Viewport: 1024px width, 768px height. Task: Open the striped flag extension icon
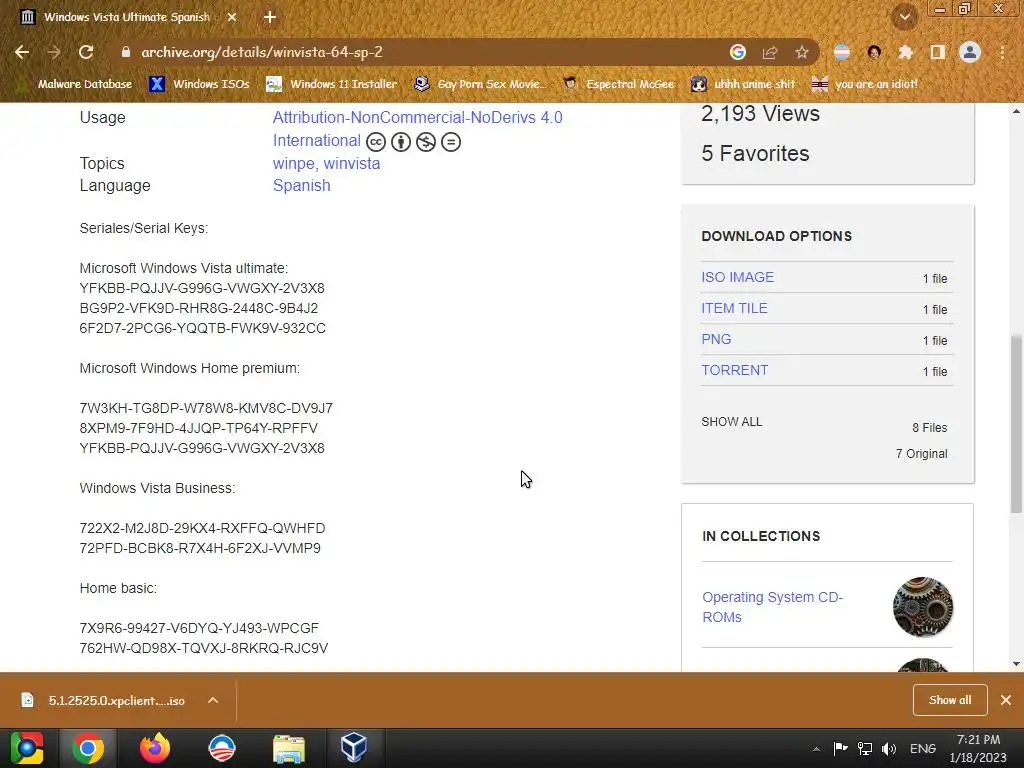[x=842, y=52]
